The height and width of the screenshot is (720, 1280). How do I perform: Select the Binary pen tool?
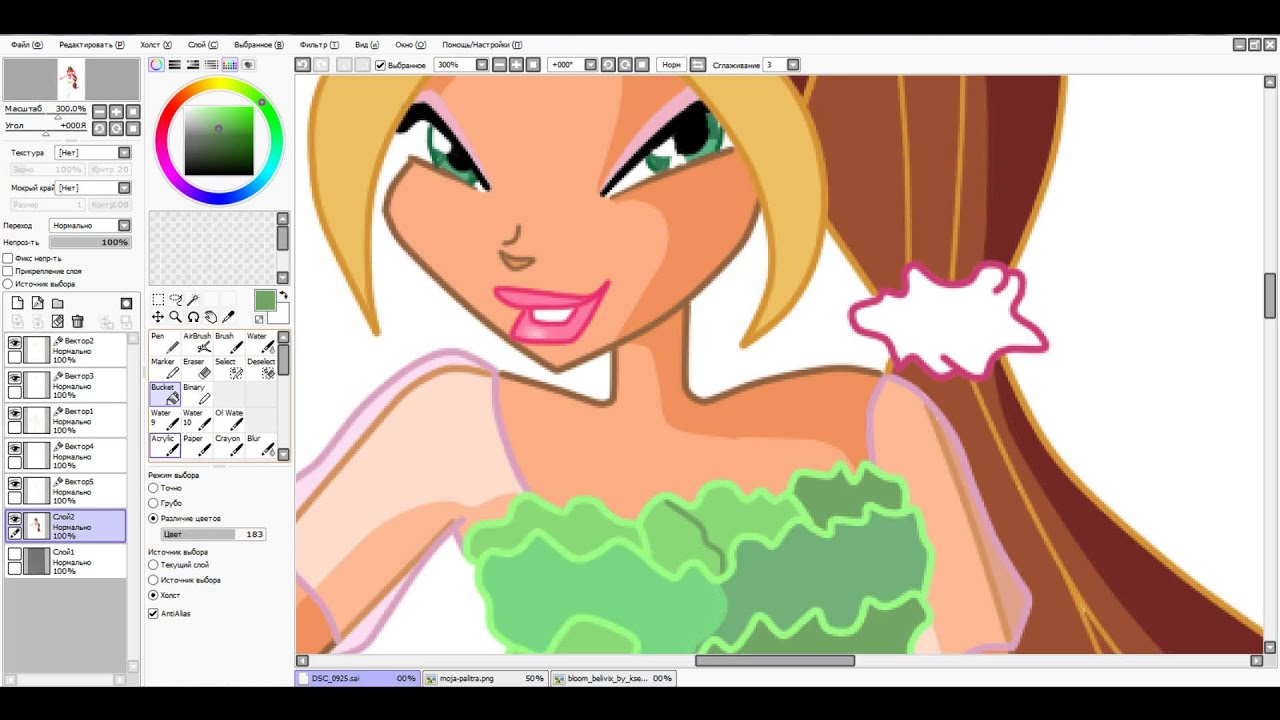click(197, 393)
